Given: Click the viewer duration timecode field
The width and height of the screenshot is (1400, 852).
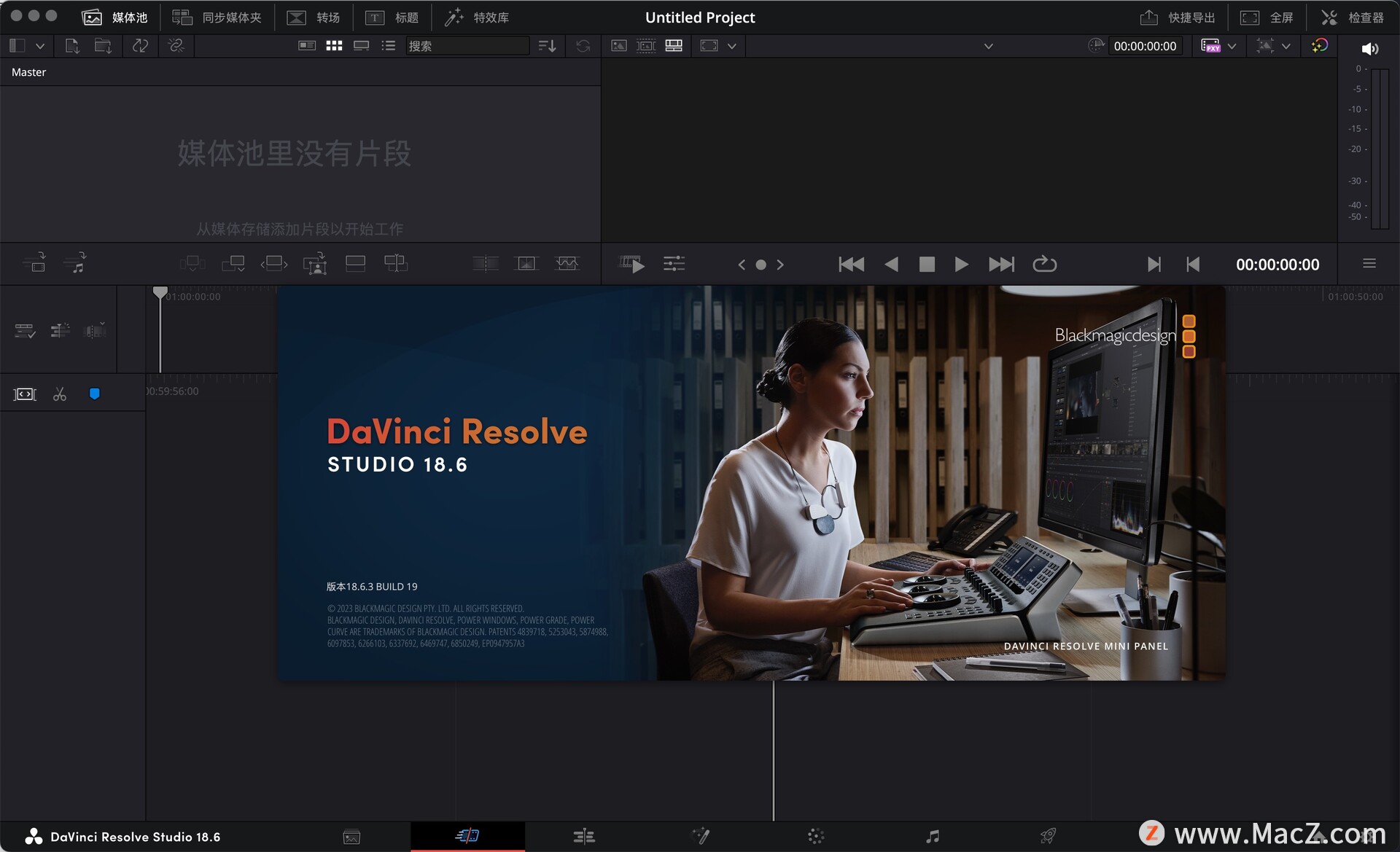Looking at the screenshot, I should [x=1145, y=46].
